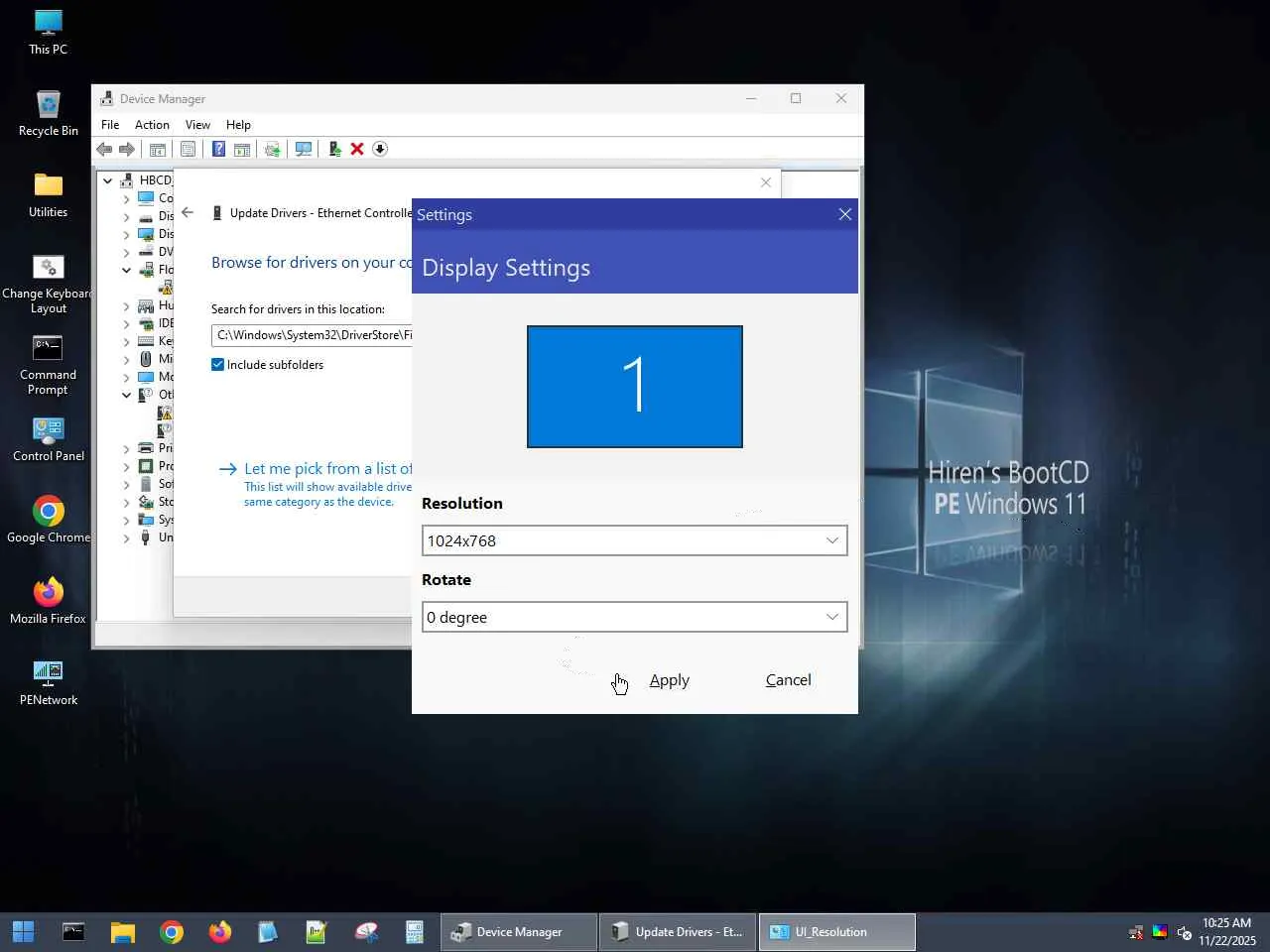
Task: Switch to Device Manager taskbar button
Action: [x=519, y=932]
